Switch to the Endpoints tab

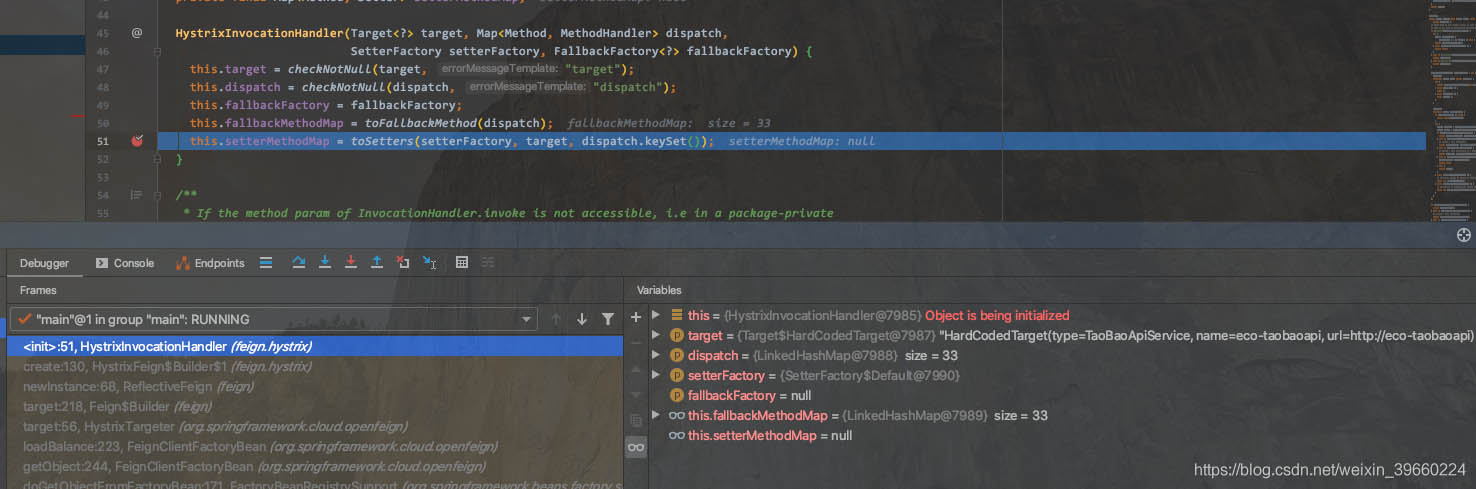[210, 263]
